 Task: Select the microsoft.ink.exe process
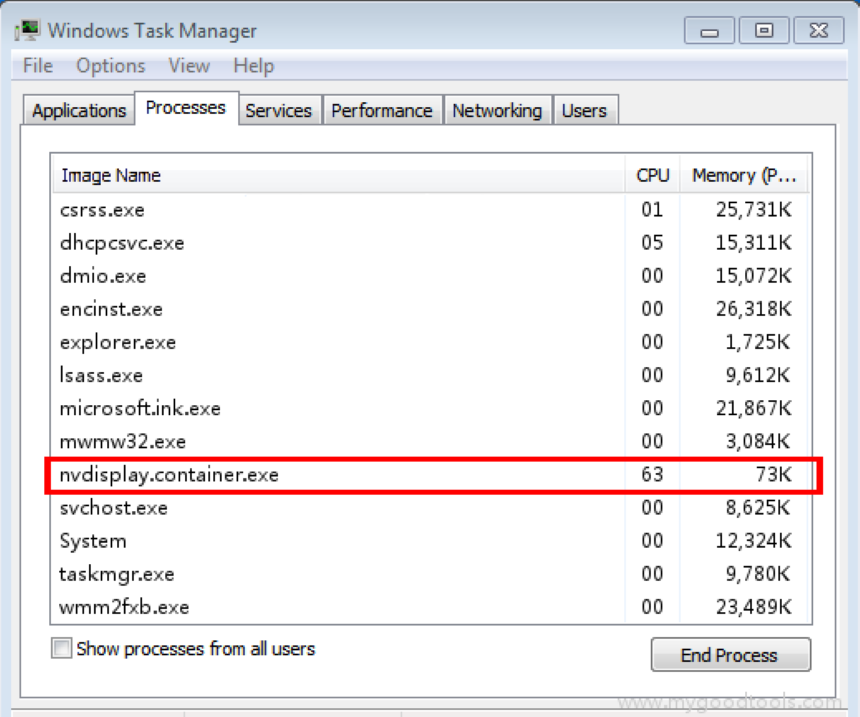[431, 408]
